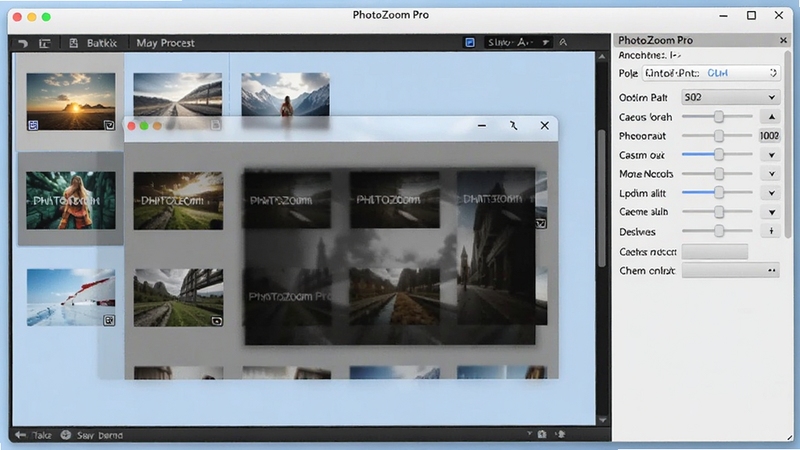Image resolution: width=800 pixels, height=450 pixels.
Task: Click the Caeme sluh slider
Action: pos(717,211)
